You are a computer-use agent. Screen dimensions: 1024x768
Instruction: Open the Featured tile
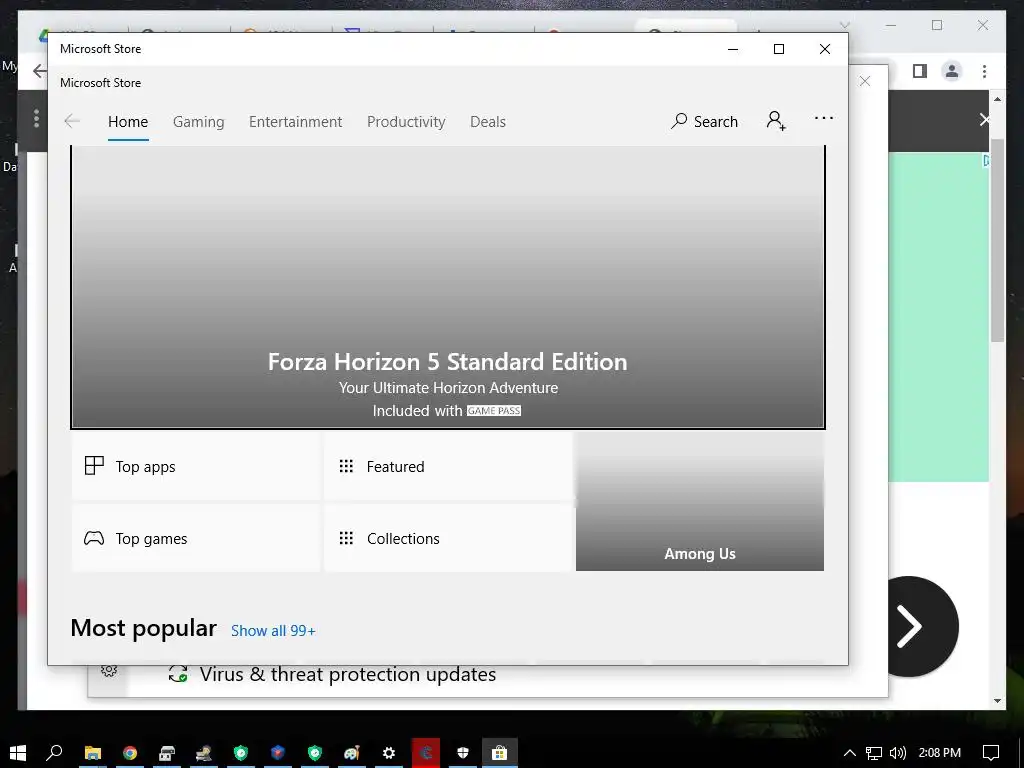(x=448, y=466)
